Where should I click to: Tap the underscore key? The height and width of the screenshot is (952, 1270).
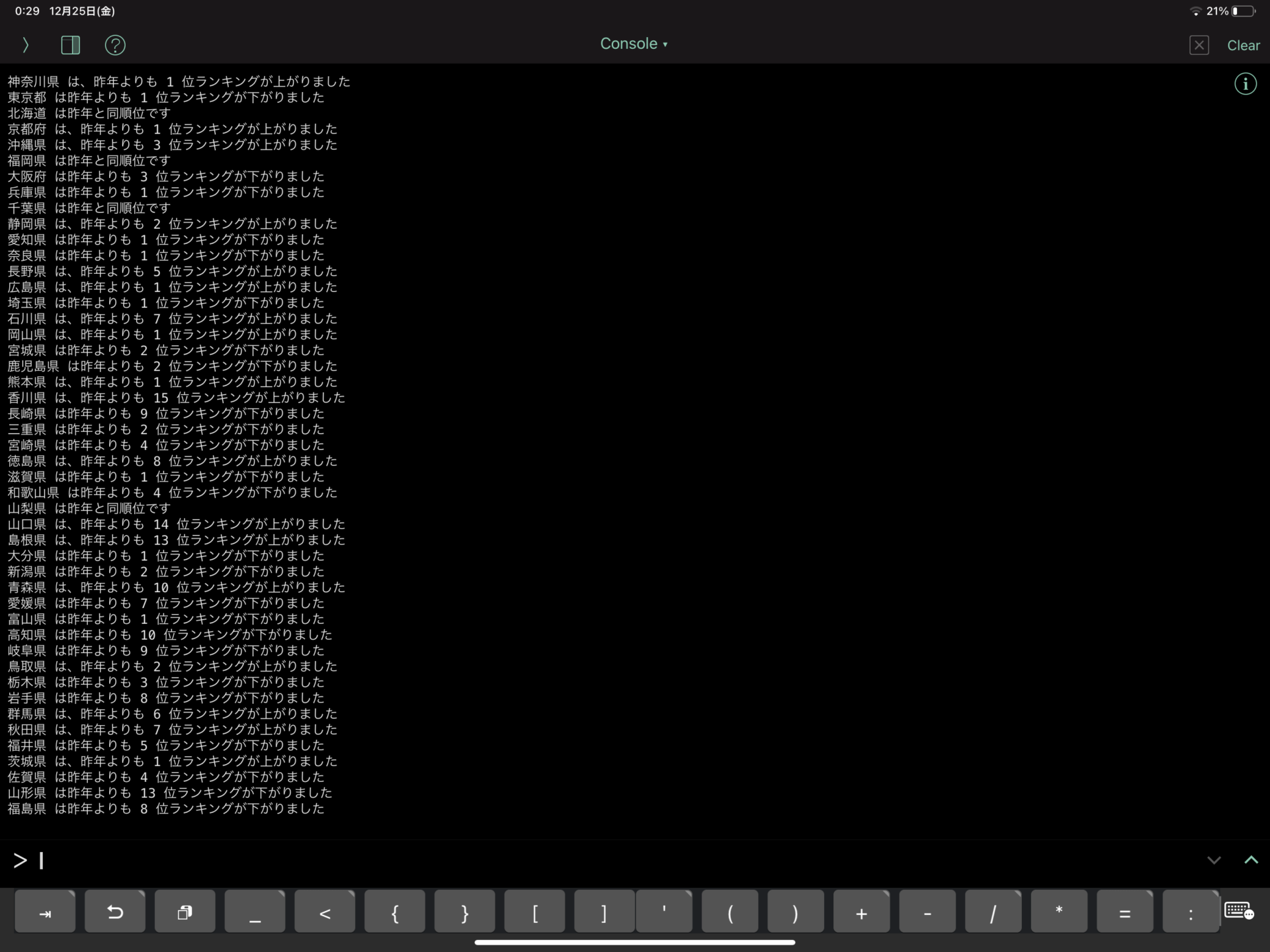[x=255, y=911]
